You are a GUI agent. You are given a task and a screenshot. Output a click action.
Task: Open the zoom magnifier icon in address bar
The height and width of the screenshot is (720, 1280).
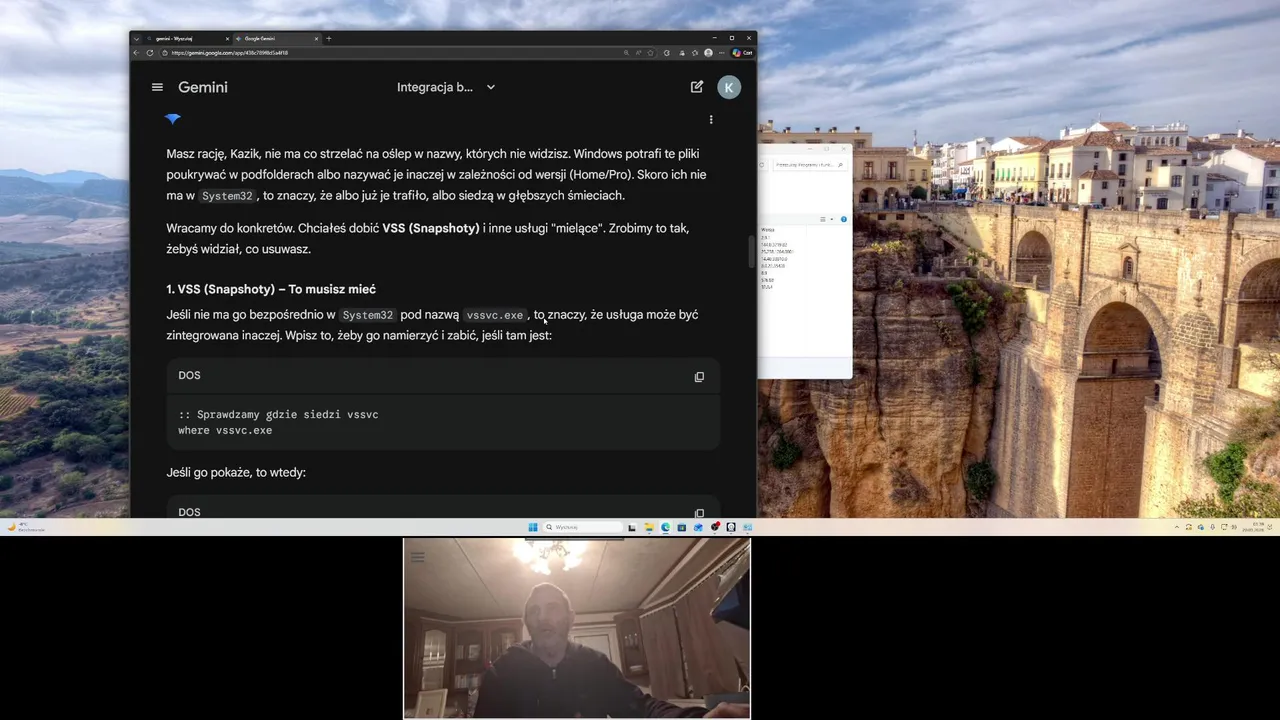click(626, 53)
